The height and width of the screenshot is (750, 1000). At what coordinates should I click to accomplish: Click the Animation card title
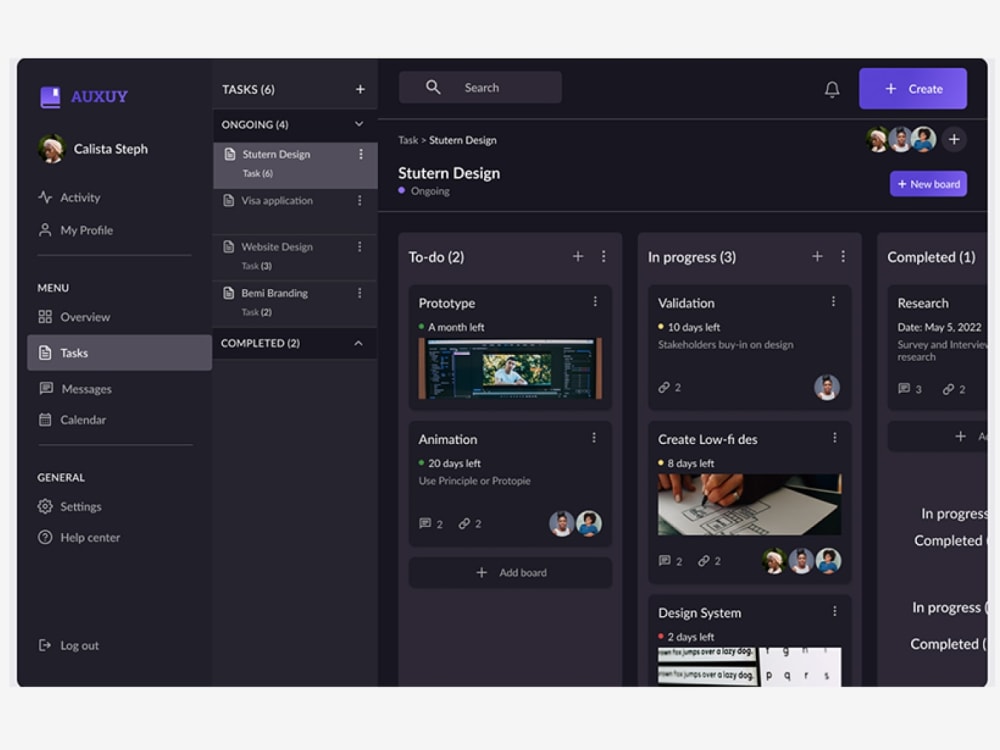pos(448,439)
